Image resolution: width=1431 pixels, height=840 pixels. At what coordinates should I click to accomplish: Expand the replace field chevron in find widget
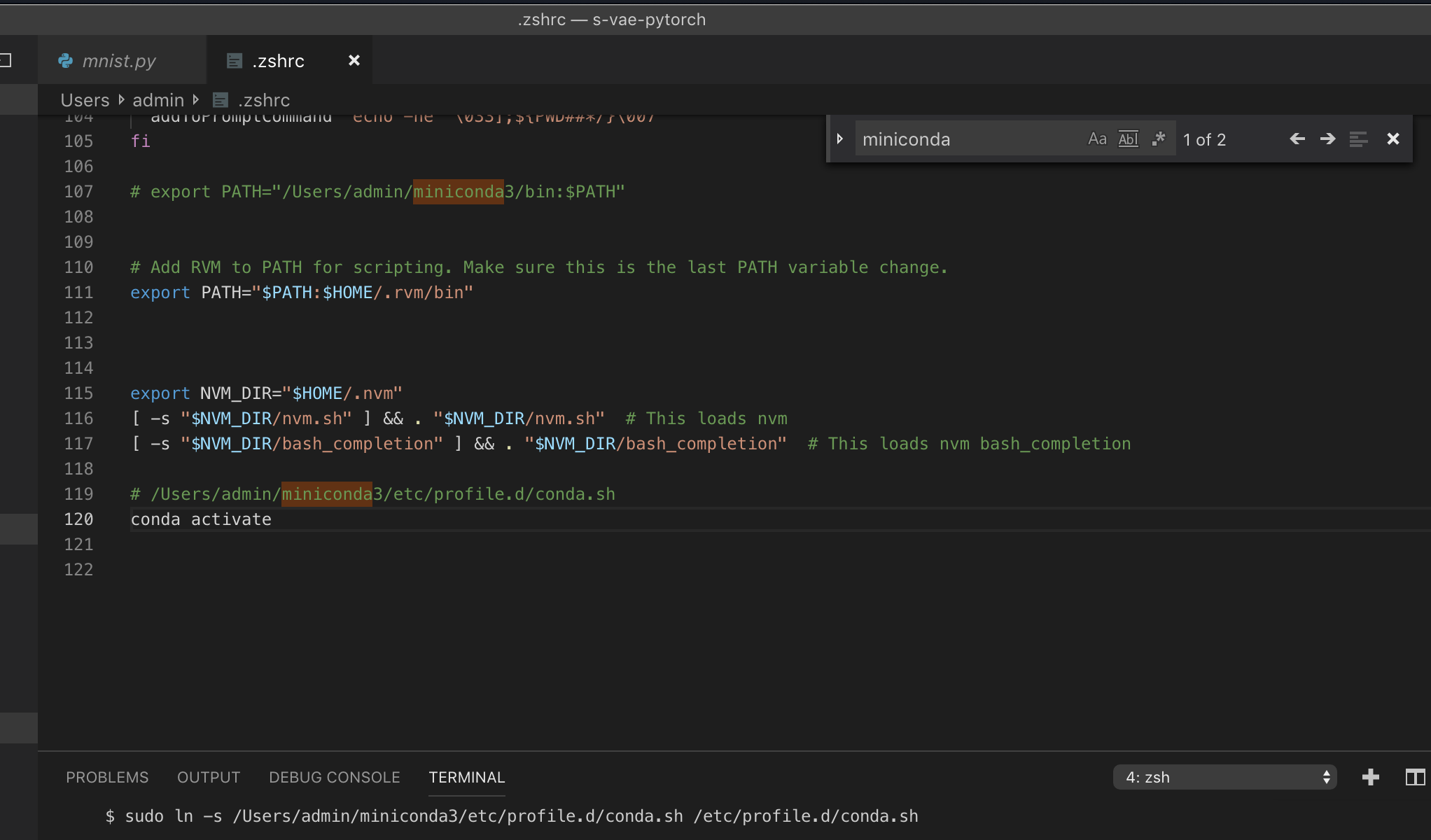(840, 139)
